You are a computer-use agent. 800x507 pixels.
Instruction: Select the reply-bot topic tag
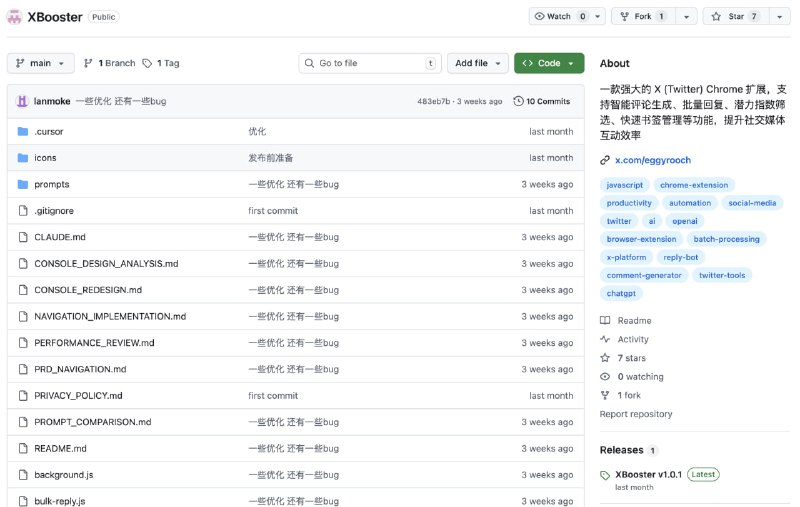pyautogui.click(x=681, y=258)
